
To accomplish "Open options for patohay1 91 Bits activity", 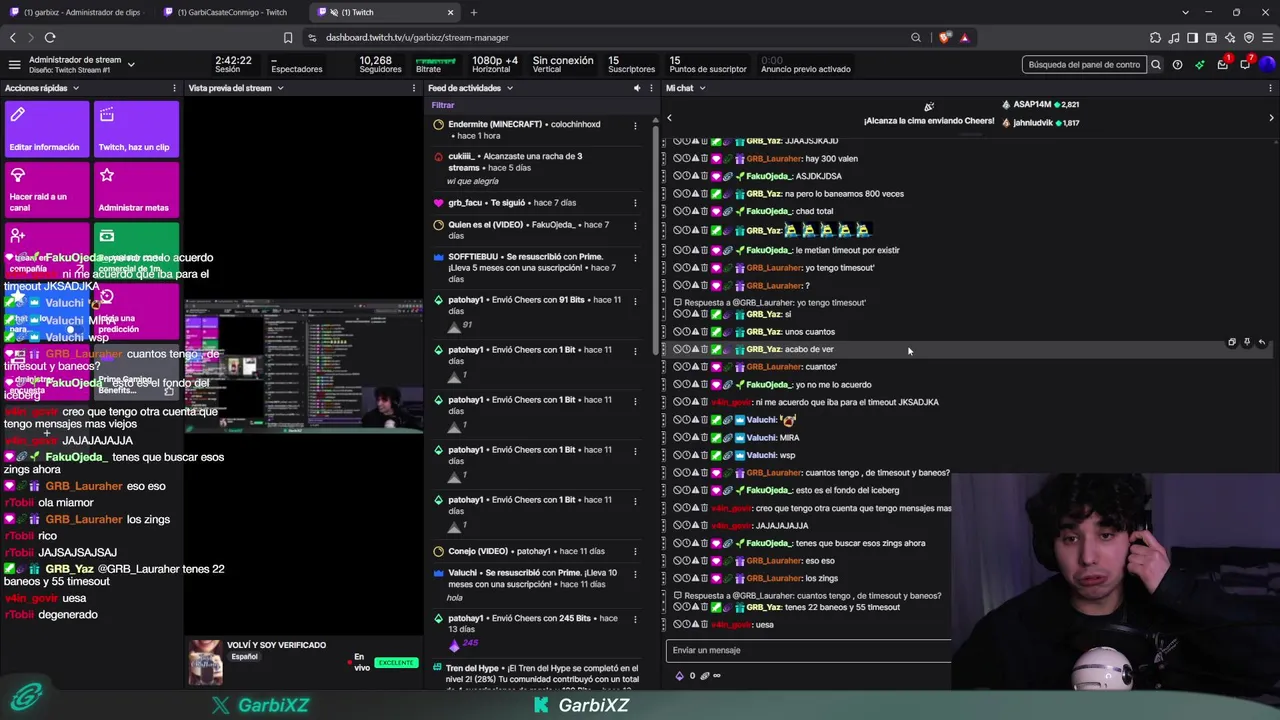I will pyautogui.click(x=635, y=301).
